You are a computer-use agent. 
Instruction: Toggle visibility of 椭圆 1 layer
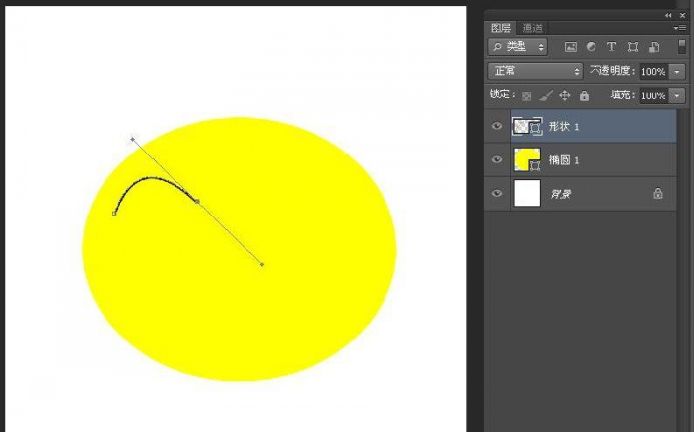coord(497,160)
